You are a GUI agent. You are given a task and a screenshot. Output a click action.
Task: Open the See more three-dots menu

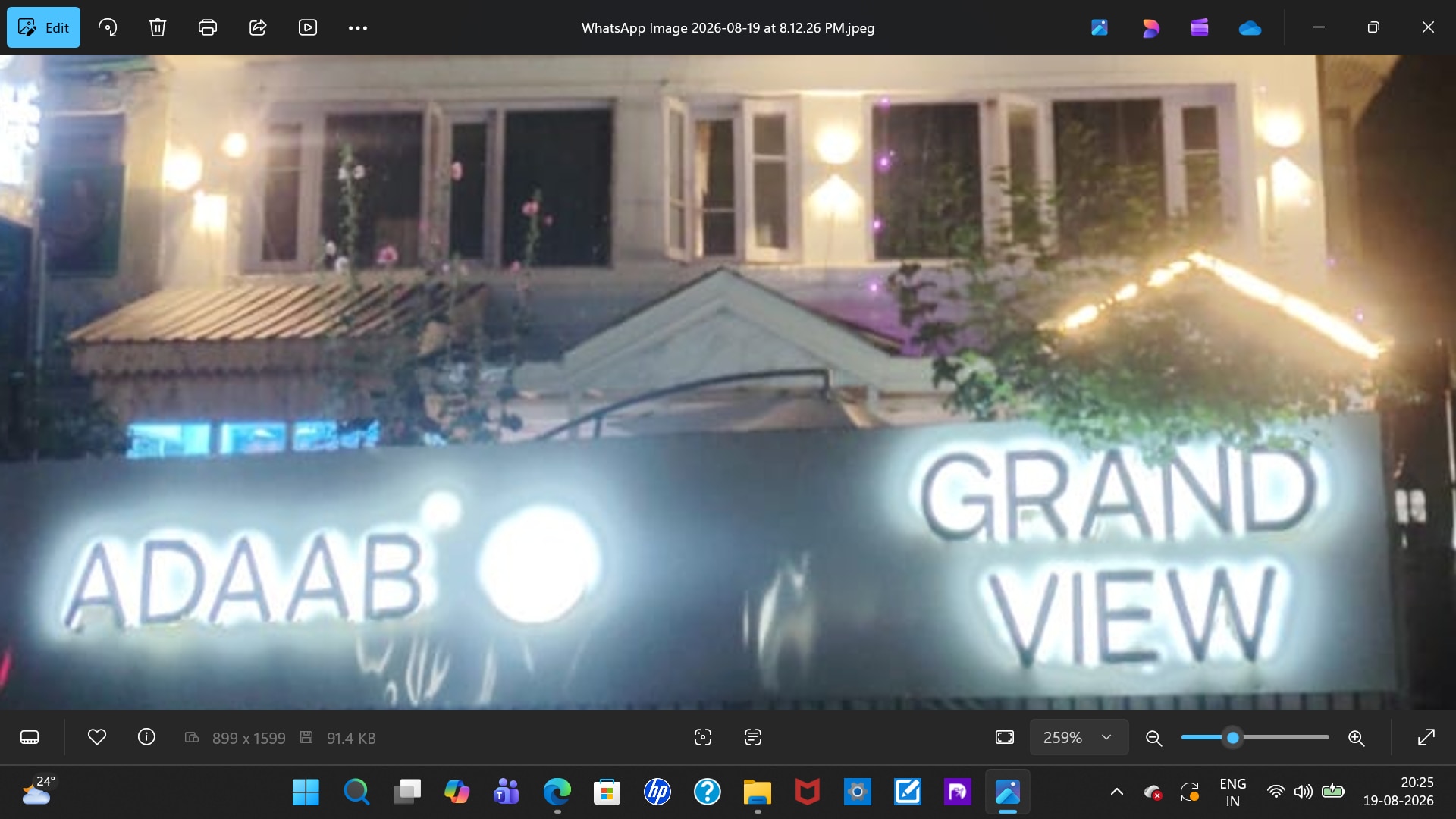click(x=358, y=27)
